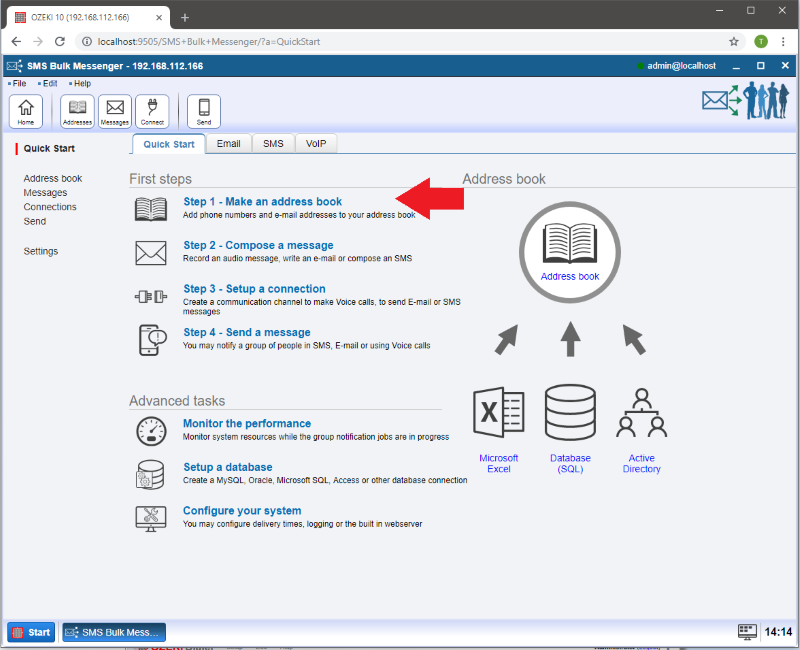Click the Messages envelope toolbar icon

(115, 110)
